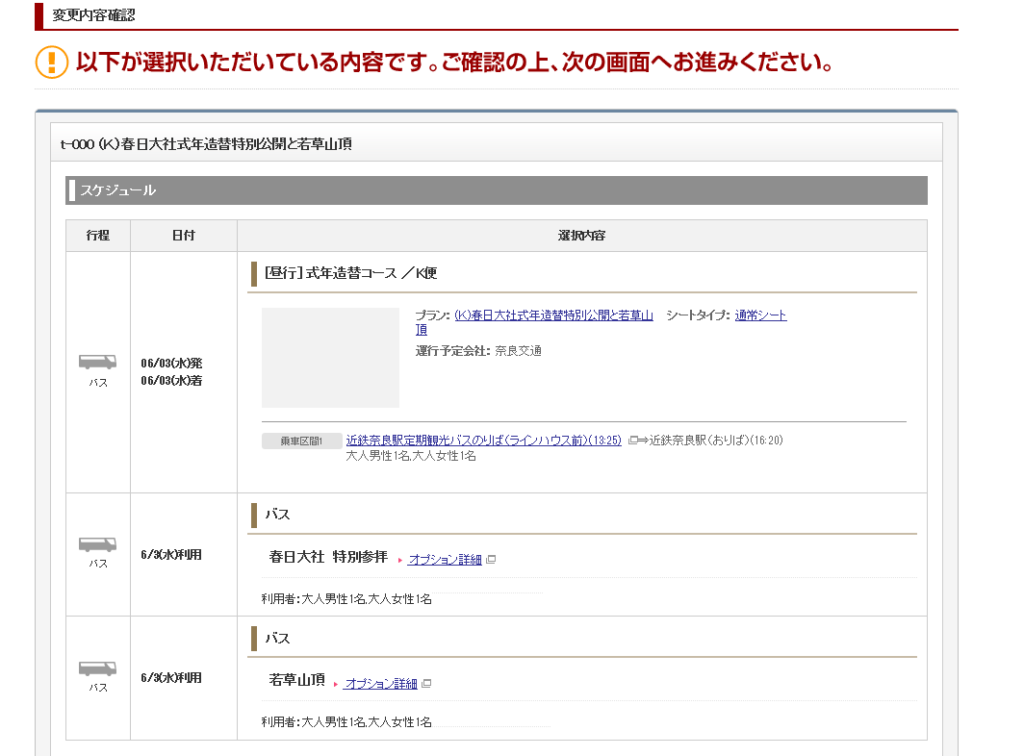Open the 通常シート seat type link
Screen dimensions: 1024x756
click(x=760, y=315)
